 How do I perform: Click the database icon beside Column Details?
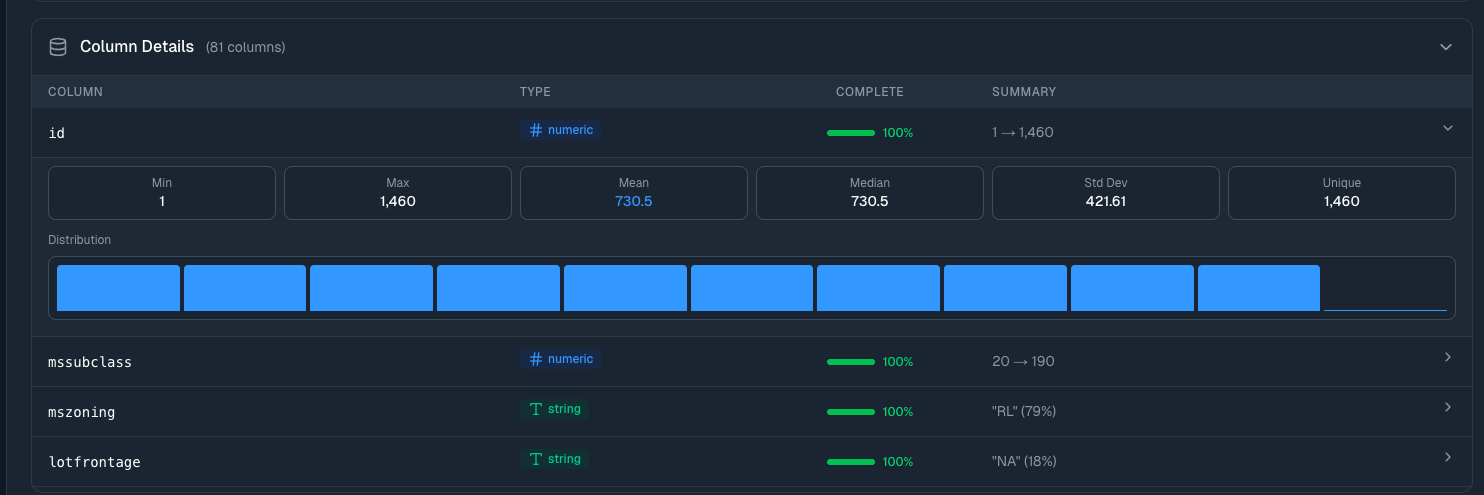click(x=58, y=47)
